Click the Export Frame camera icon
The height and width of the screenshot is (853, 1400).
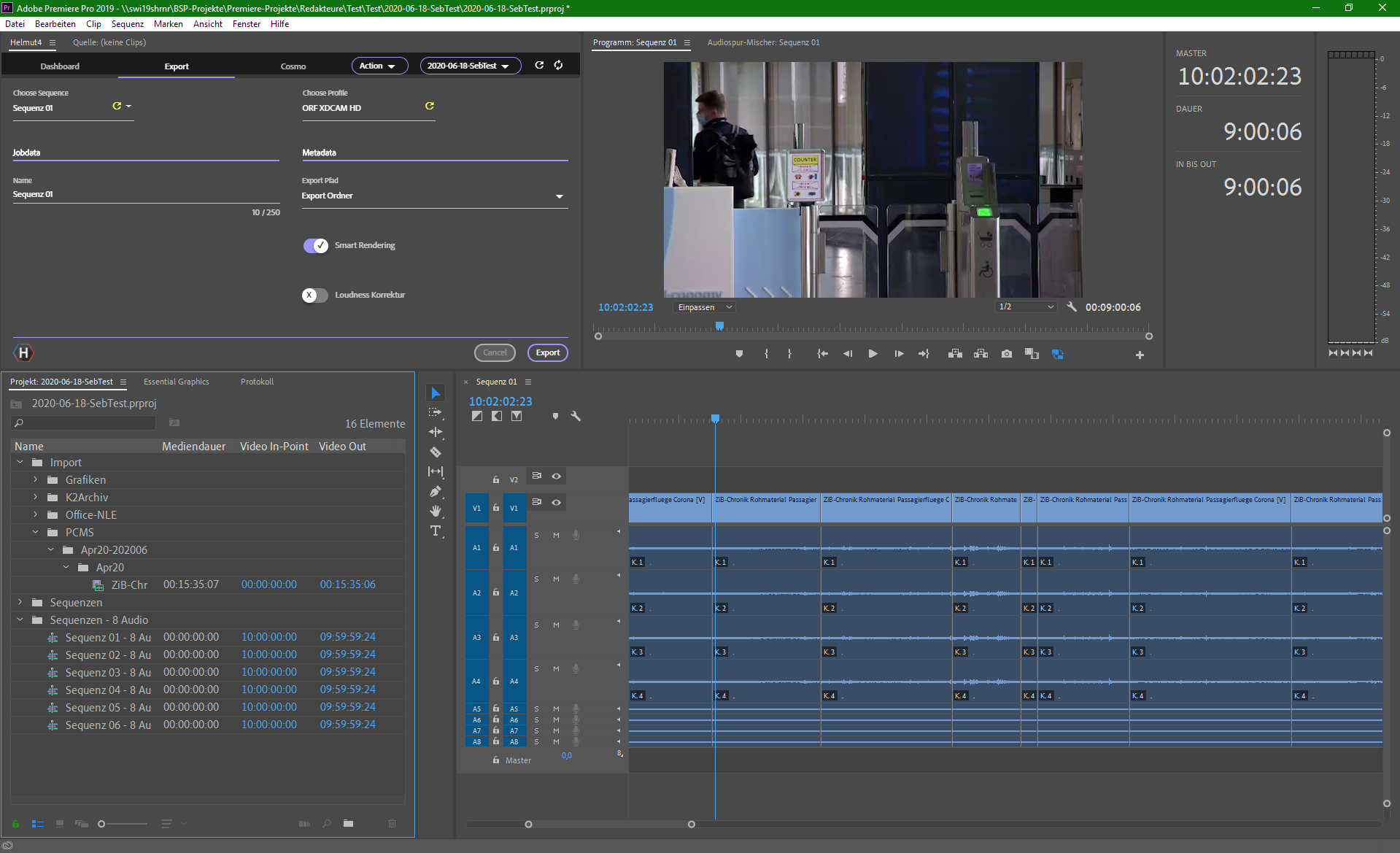pos(1007,354)
